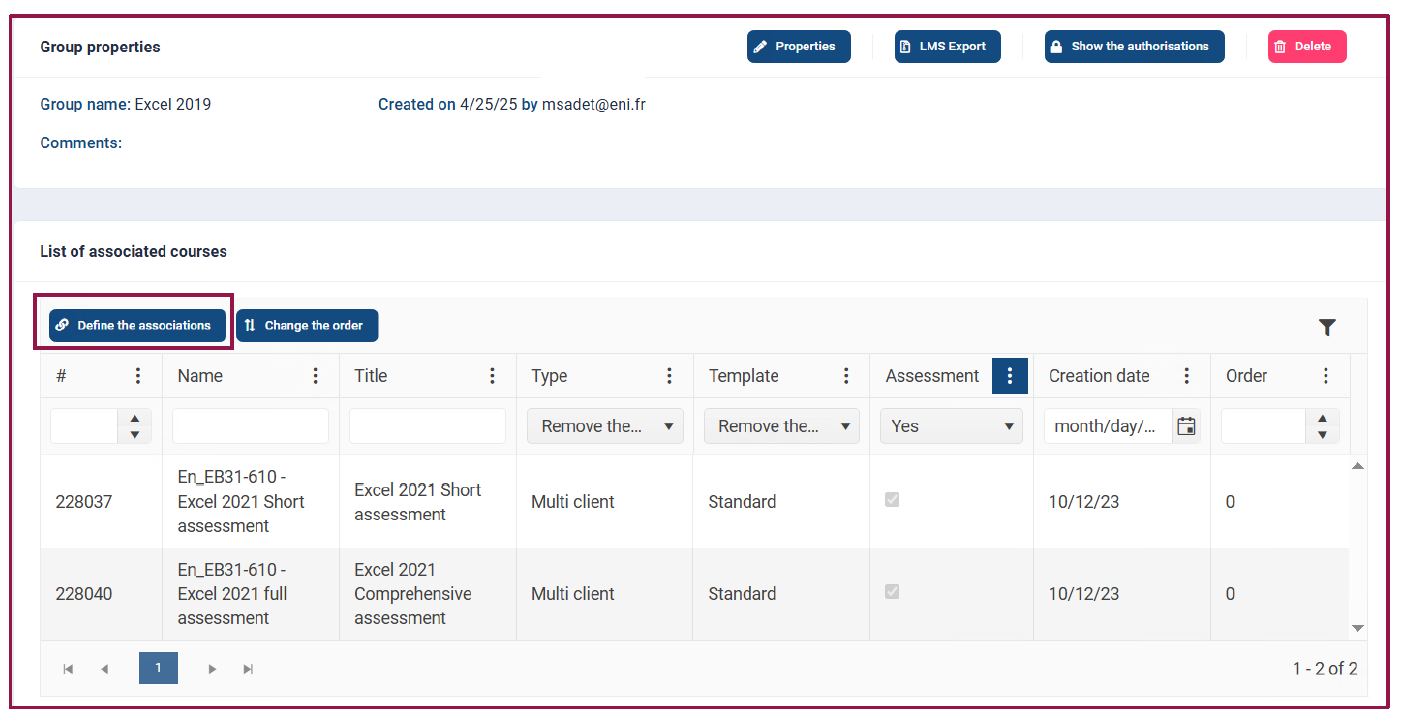Image resolution: width=1407 pixels, height=727 pixels.
Task: Select page 1 in the pager
Action: [158, 668]
